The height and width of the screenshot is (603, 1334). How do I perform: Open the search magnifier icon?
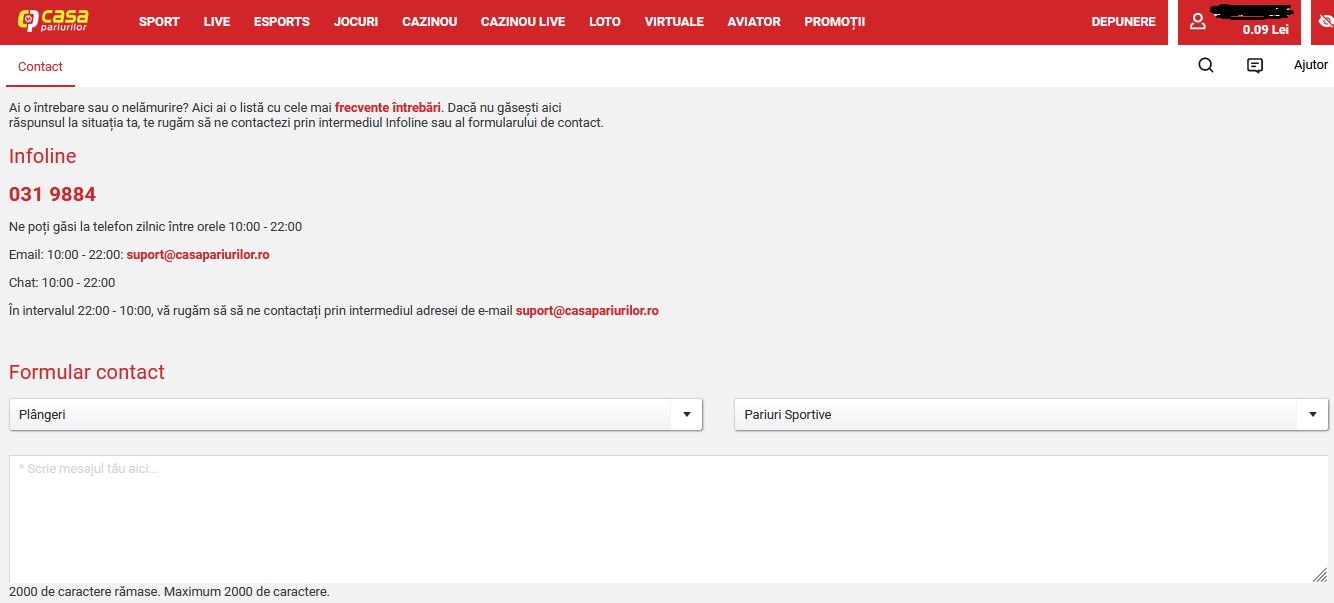pos(1206,65)
